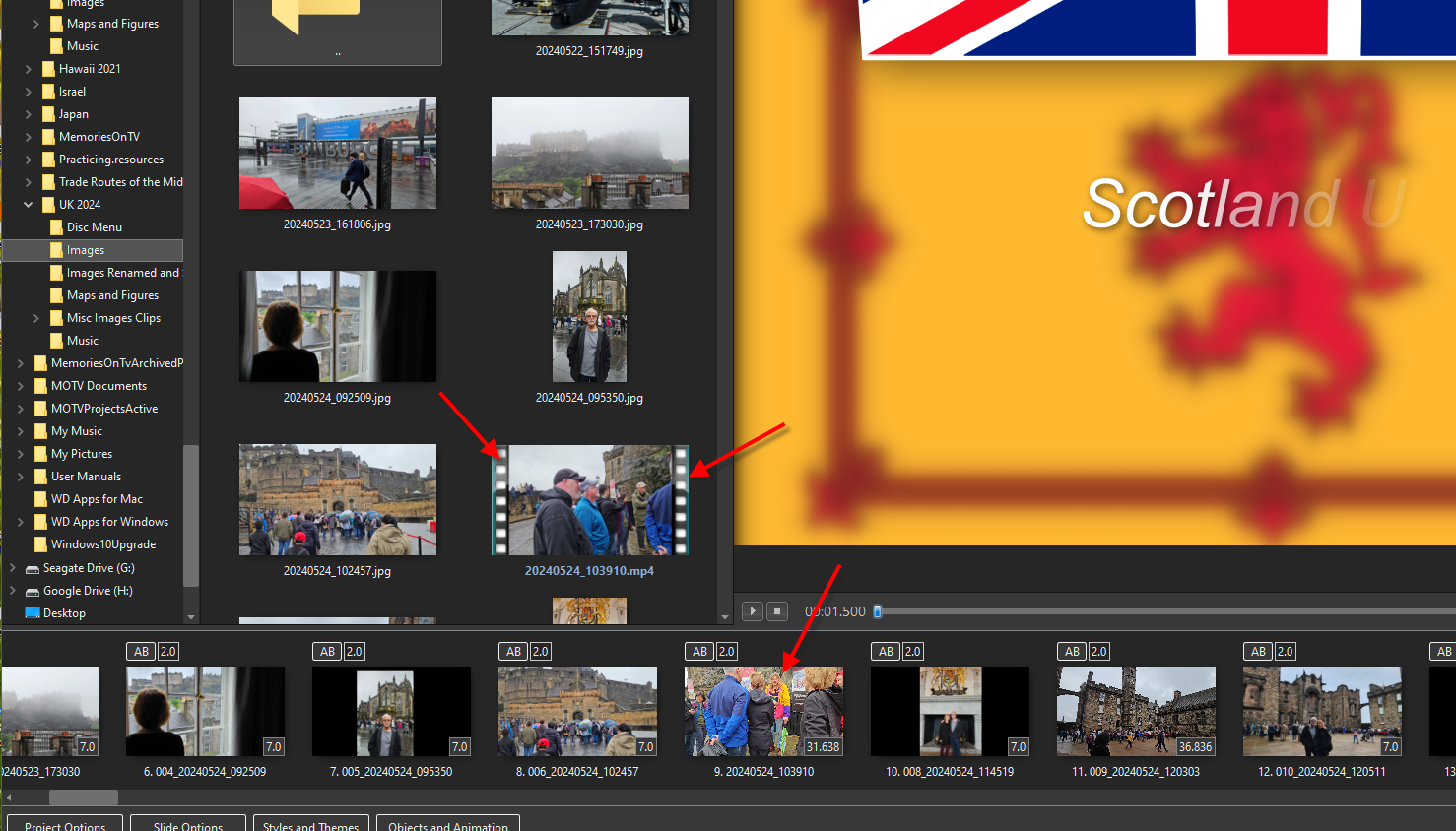Select the 20240523_173030.jpg foggy castle thumbnail
Image resolution: width=1456 pixels, height=831 pixels.
click(x=590, y=153)
